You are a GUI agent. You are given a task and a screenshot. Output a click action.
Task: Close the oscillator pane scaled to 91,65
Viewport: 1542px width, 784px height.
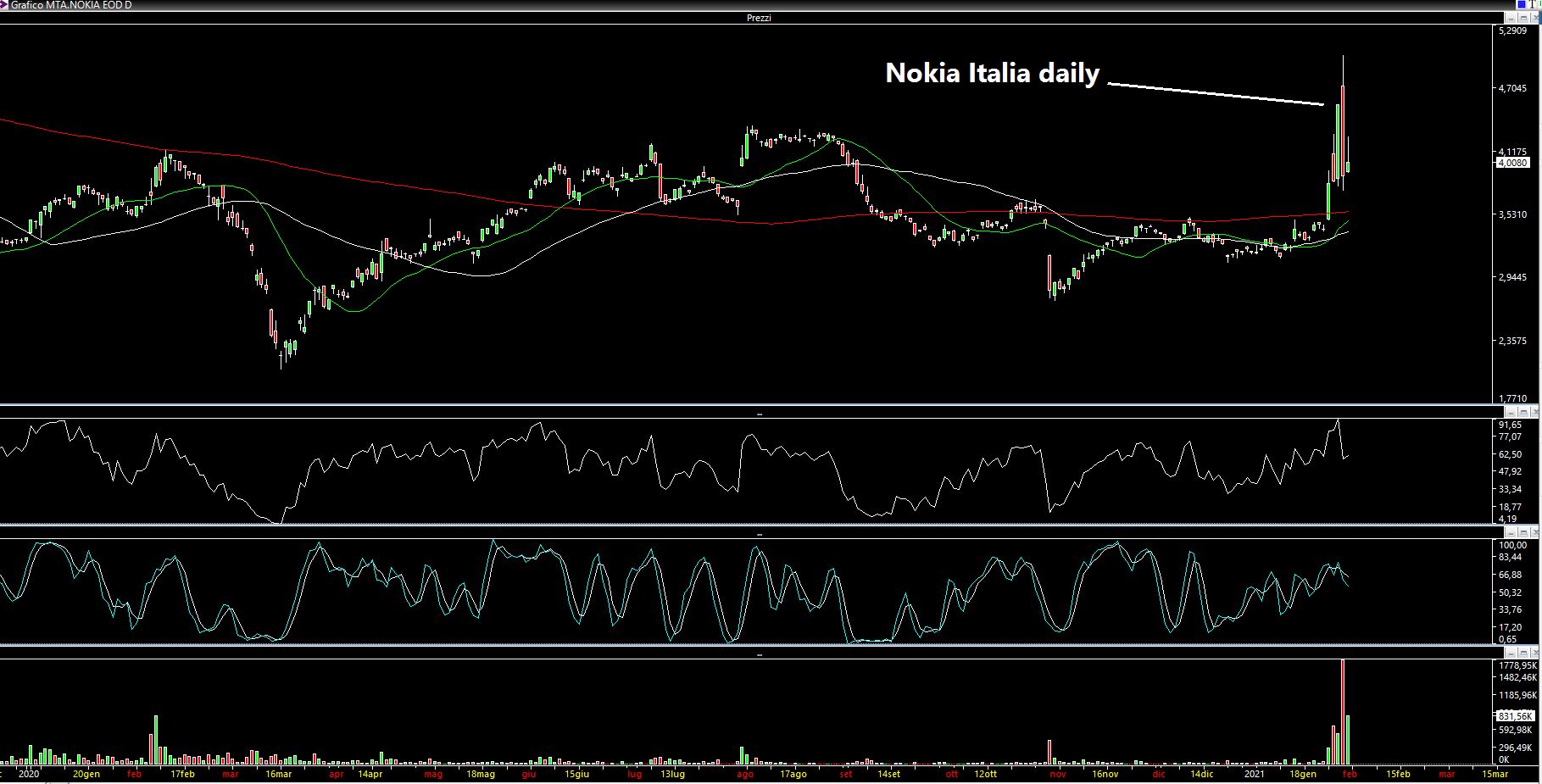point(1534,412)
